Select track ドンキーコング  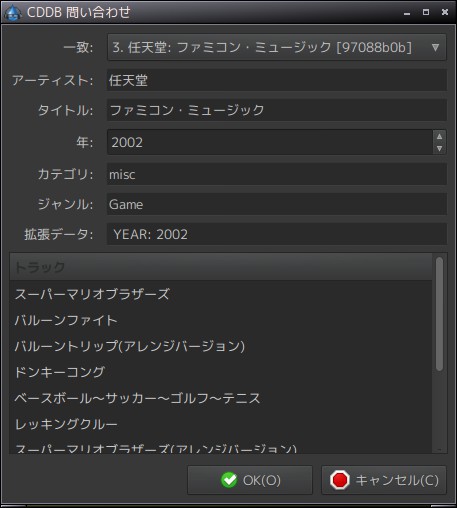(x=221, y=372)
